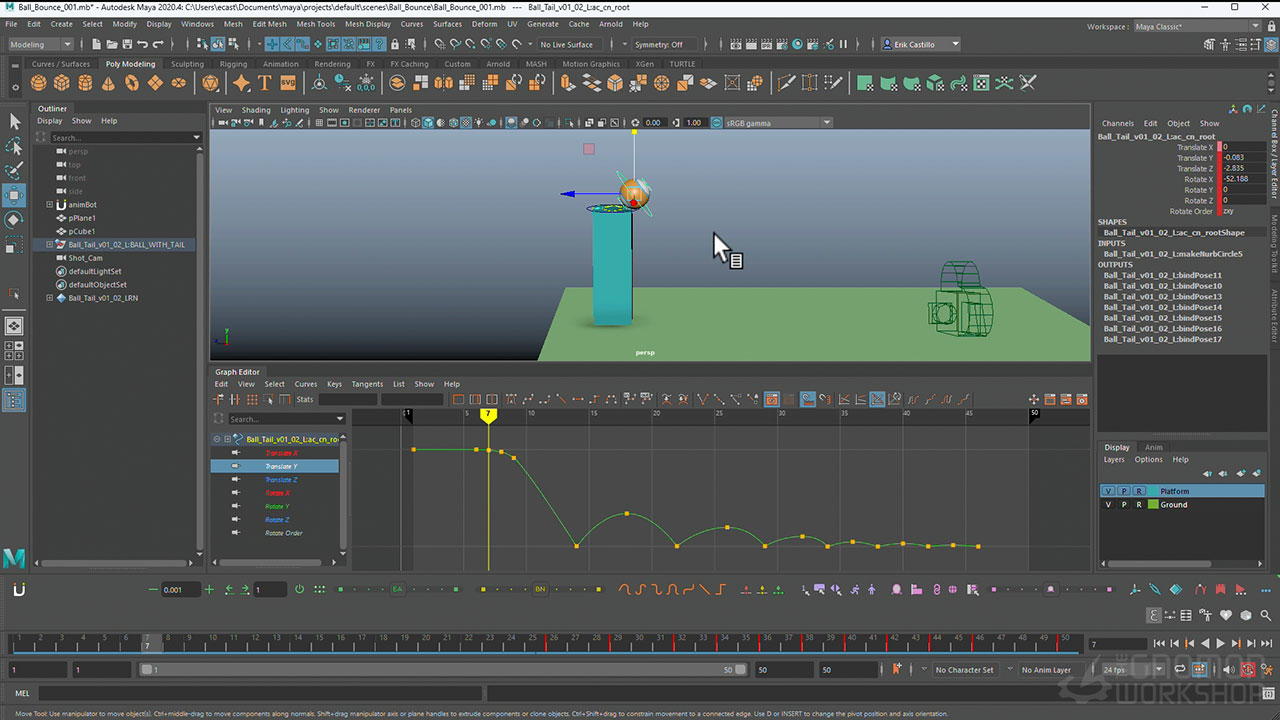
Task: Open the Modeling menu set dropdown
Action: (40, 44)
